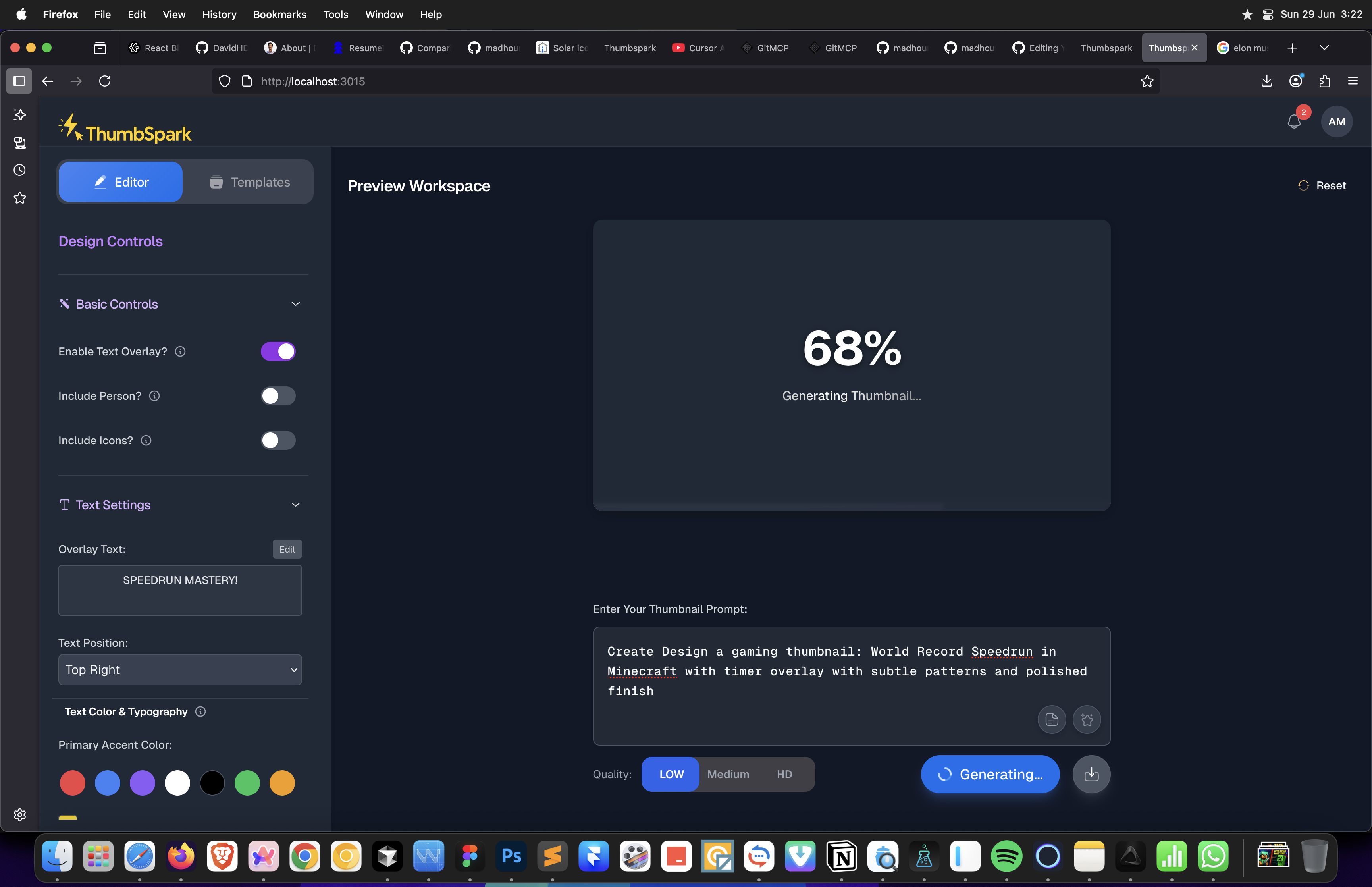Select the purple accent color swatch
The image size is (1372, 887).
pyautogui.click(x=142, y=783)
